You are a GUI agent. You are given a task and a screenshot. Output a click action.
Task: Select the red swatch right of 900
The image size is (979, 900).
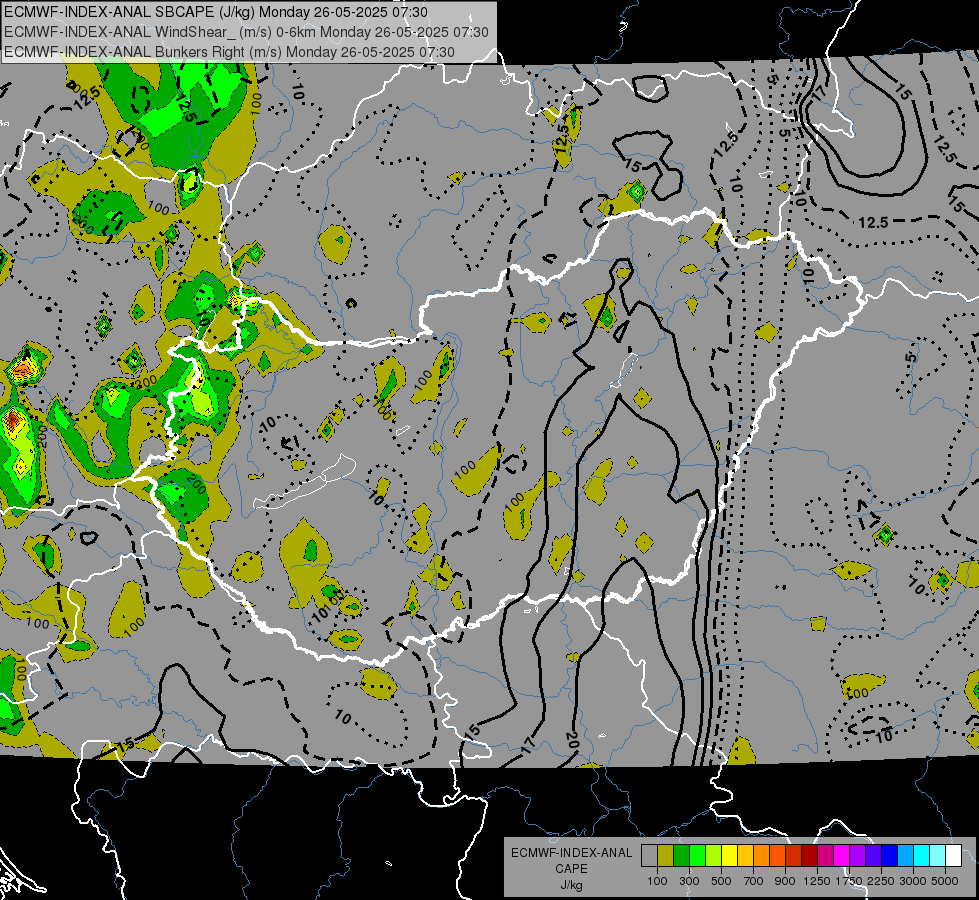click(794, 855)
